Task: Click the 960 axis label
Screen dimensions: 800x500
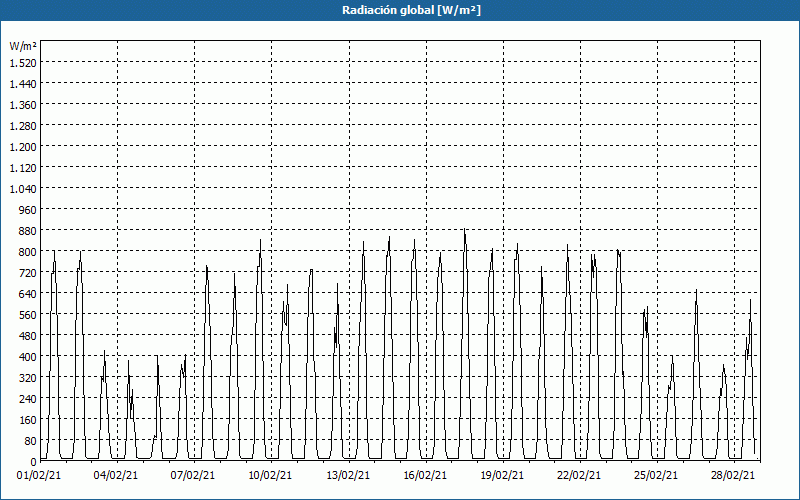Action: tap(28, 210)
